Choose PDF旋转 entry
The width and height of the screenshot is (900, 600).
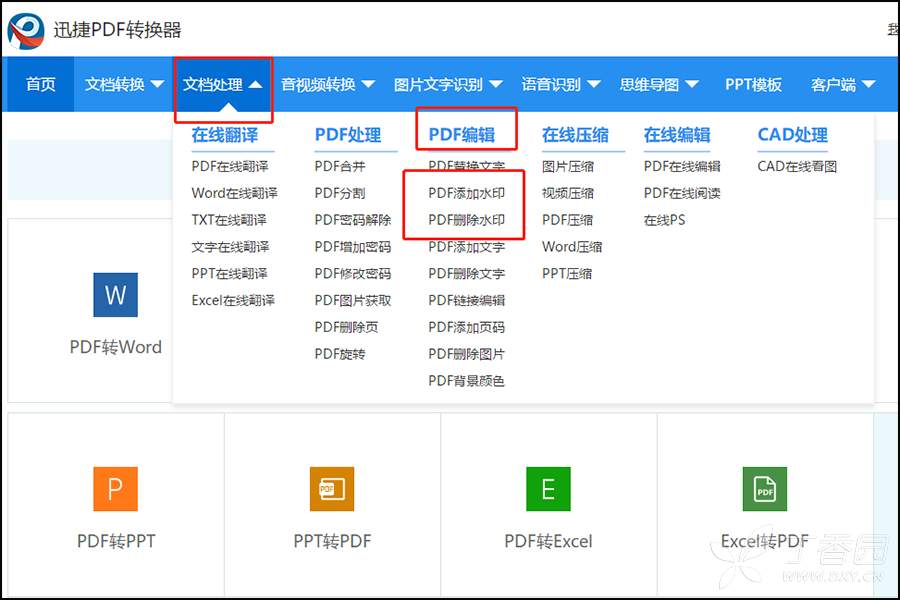pyautogui.click(x=340, y=354)
